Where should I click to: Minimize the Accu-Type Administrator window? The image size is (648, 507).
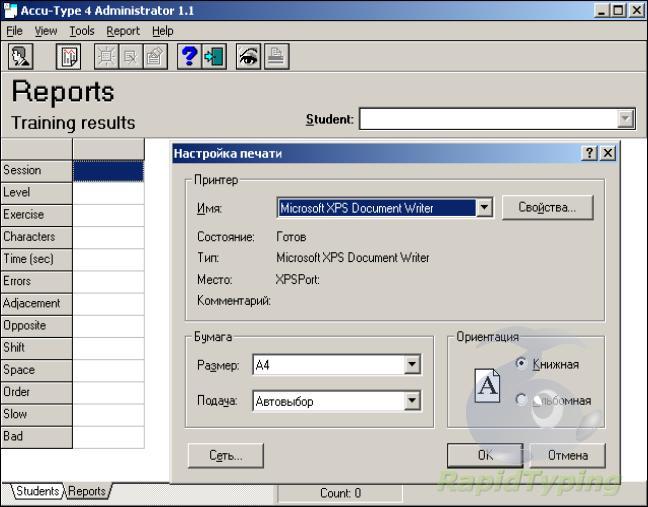point(601,10)
